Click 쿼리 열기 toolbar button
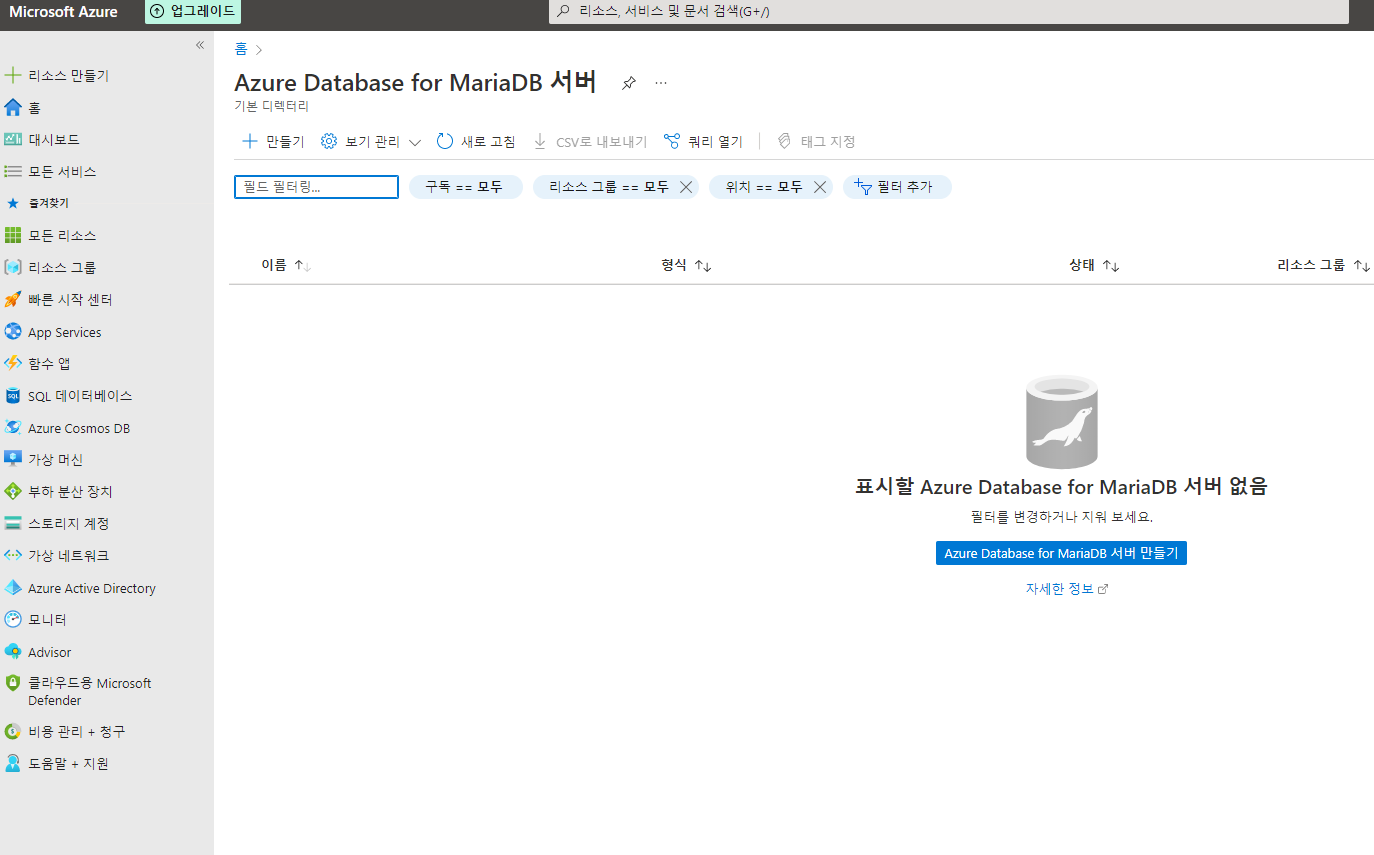 click(703, 141)
